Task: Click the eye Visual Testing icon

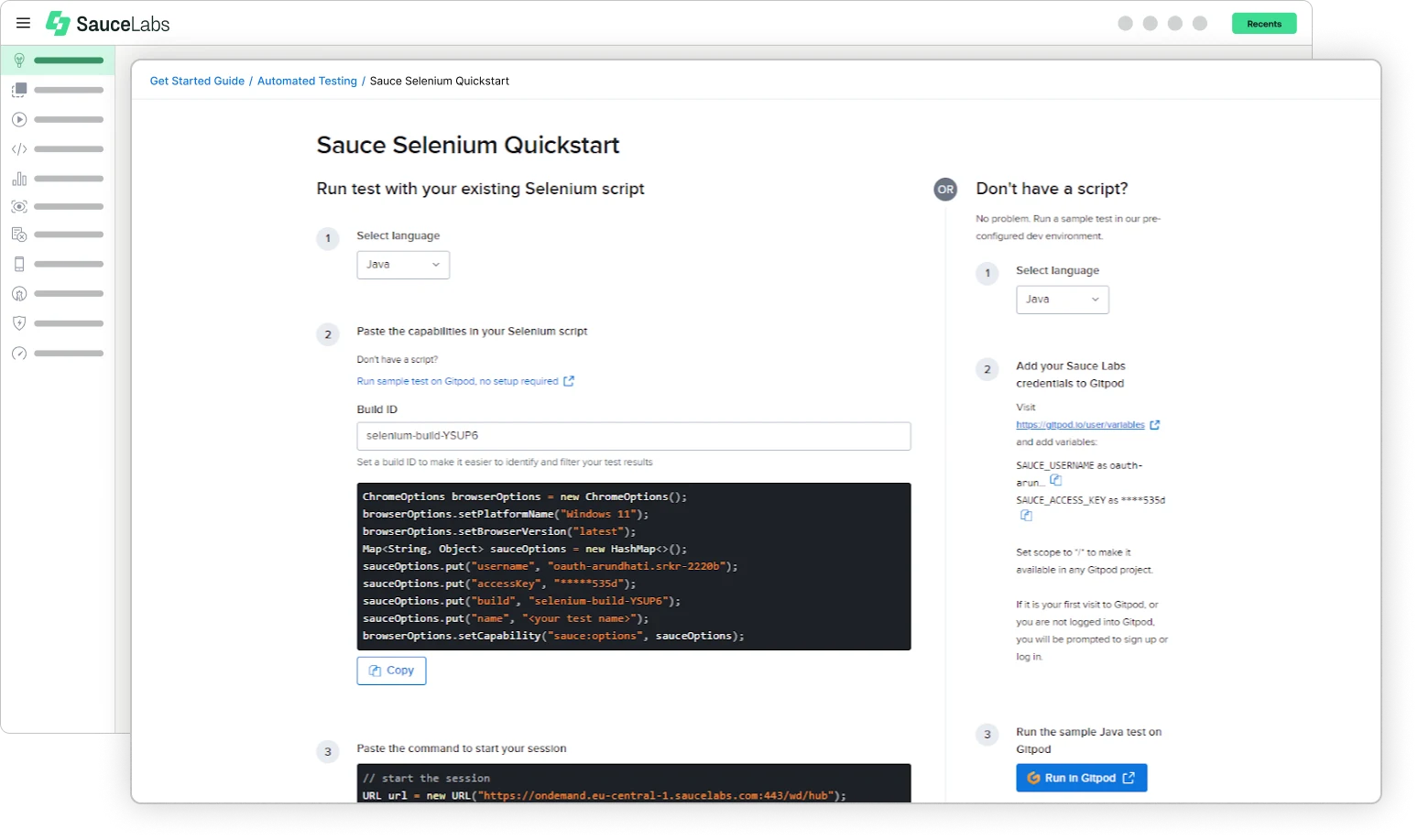Action: click(x=19, y=206)
